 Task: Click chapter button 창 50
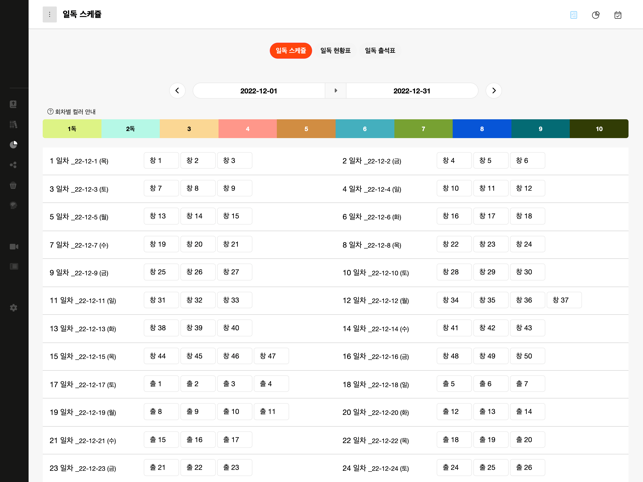[527, 356]
